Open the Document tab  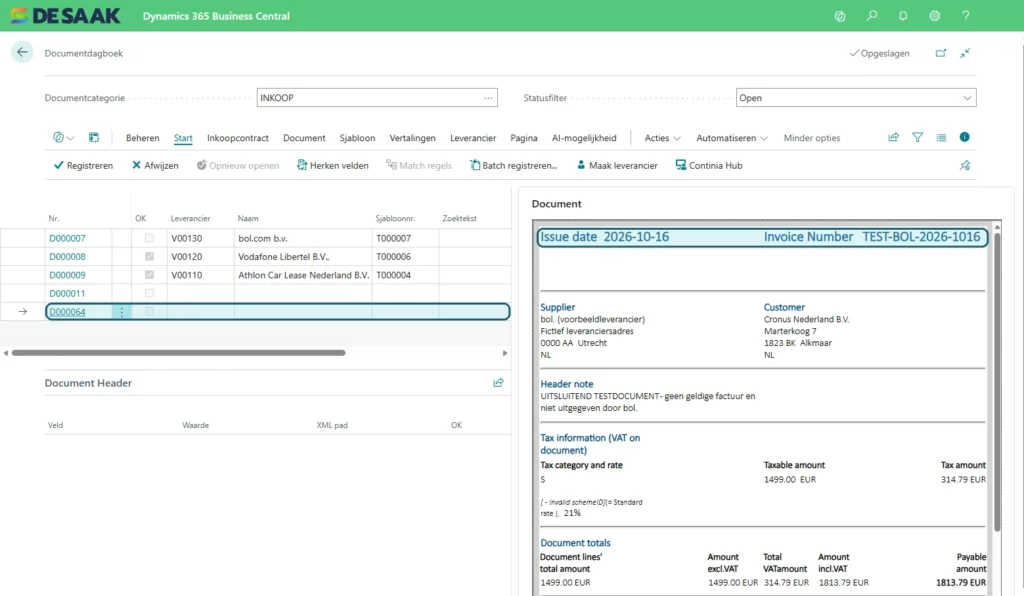point(304,138)
